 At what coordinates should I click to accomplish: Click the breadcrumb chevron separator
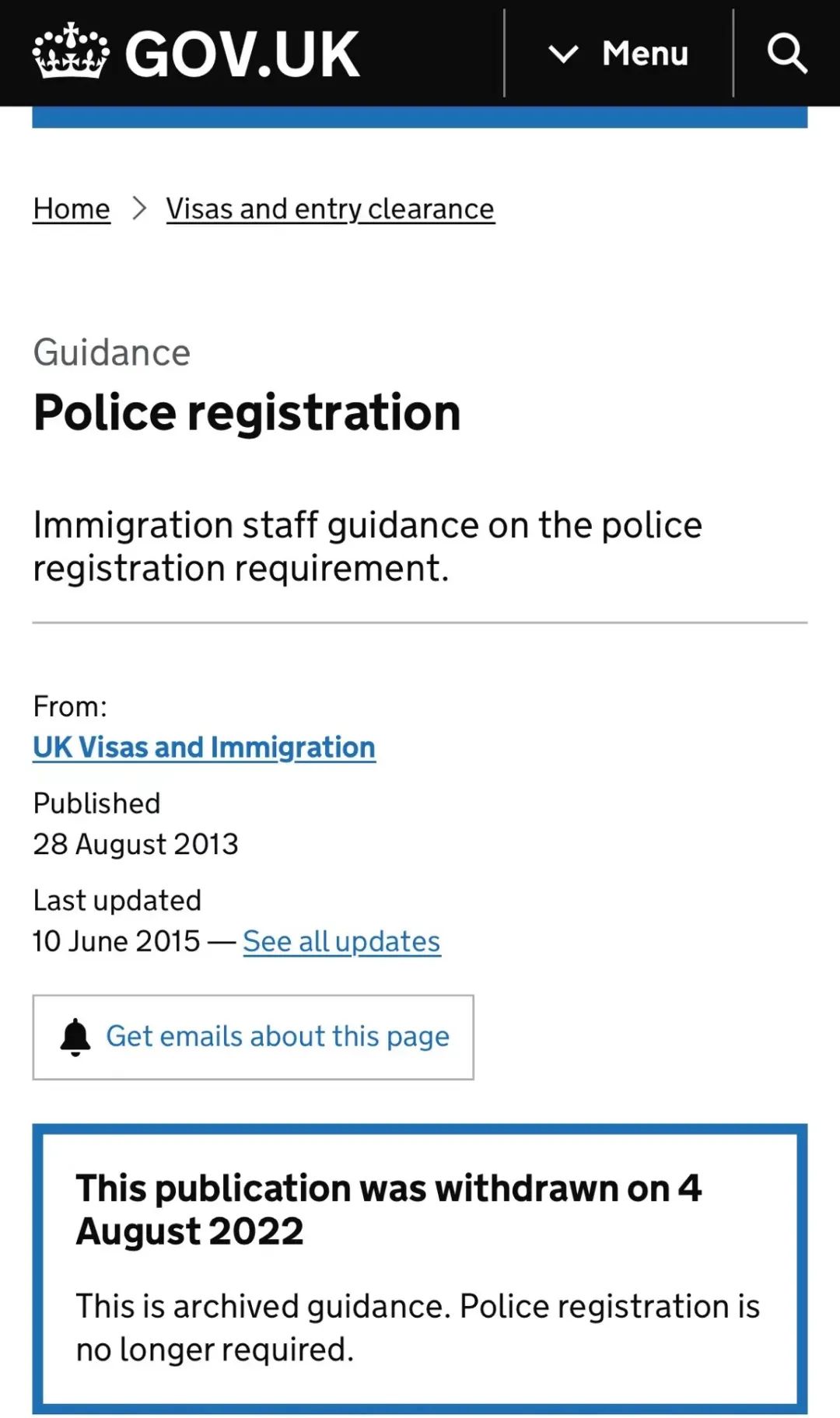[x=139, y=208]
